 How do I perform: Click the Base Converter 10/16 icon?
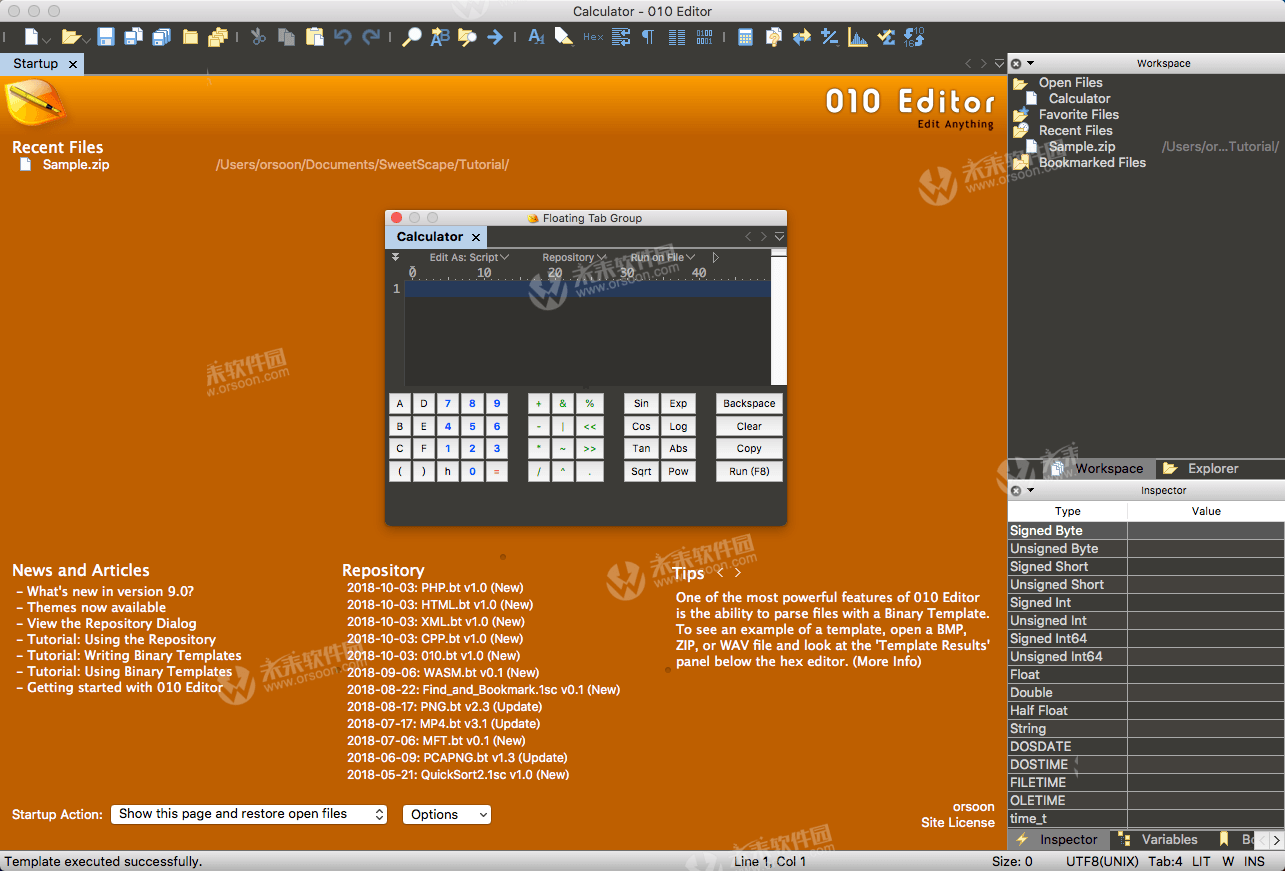tap(913, 37)
